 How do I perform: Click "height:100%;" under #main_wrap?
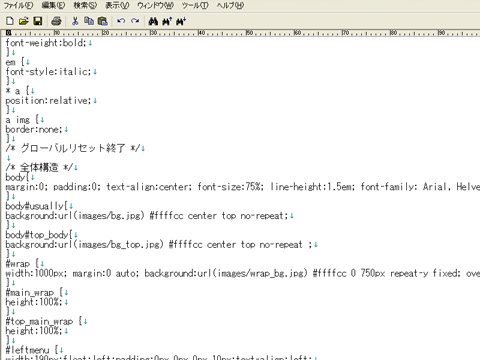[x=34, y=302]
